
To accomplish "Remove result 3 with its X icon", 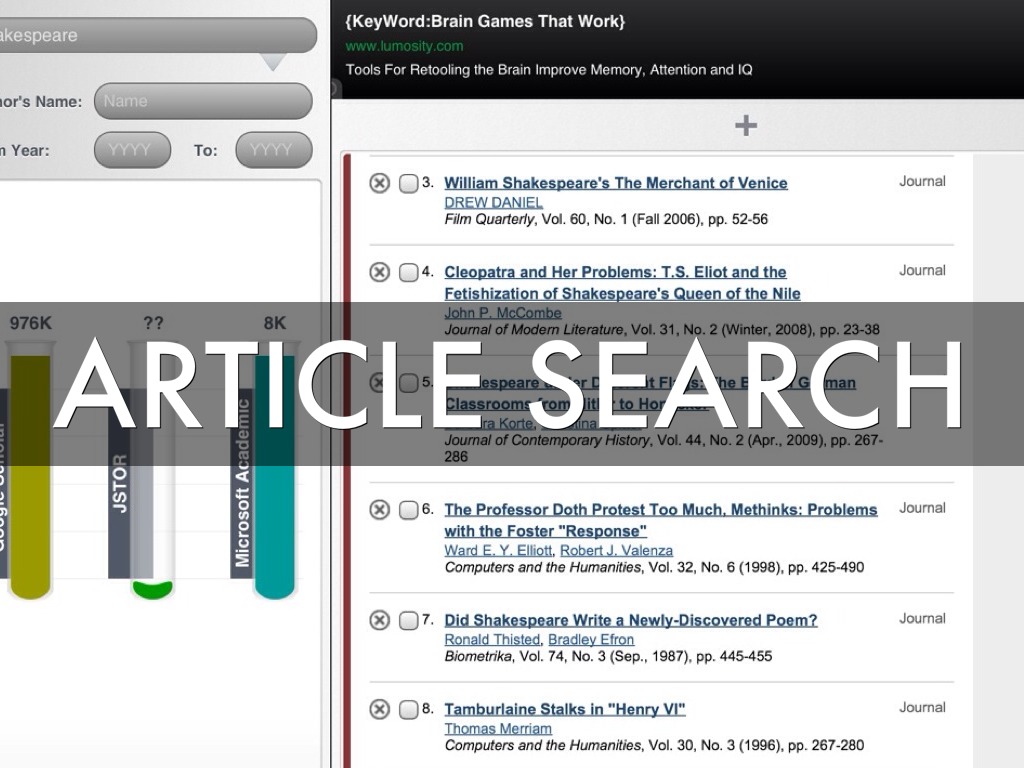I will click(x=379, y=183).
